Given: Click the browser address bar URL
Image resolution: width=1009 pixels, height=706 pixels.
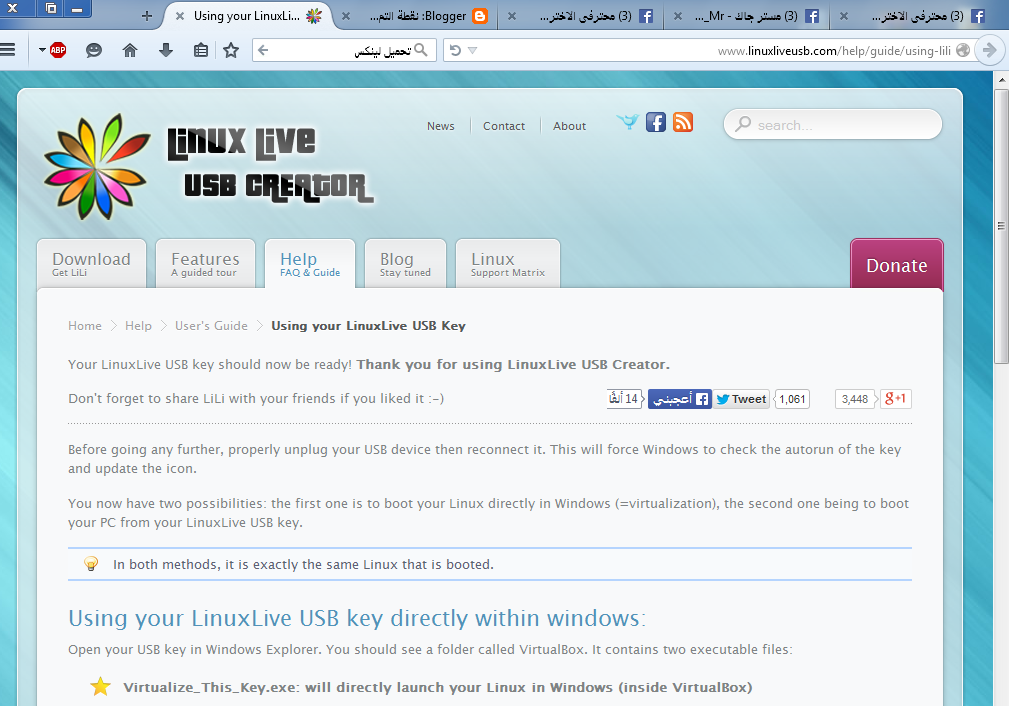Looking at the screenshot, I should (x=834, y=50).
